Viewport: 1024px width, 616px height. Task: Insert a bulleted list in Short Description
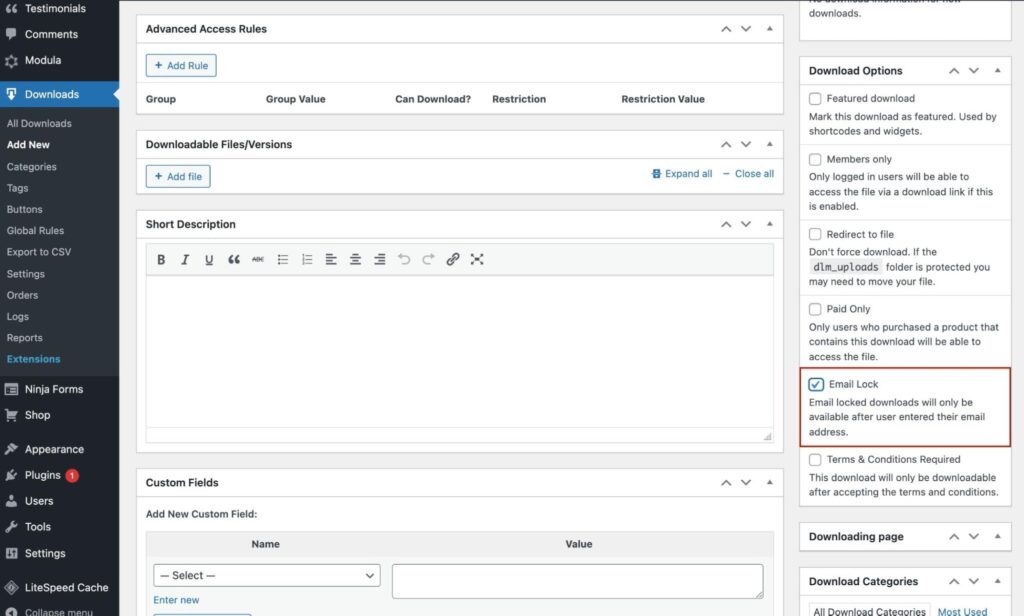(283, 260)
